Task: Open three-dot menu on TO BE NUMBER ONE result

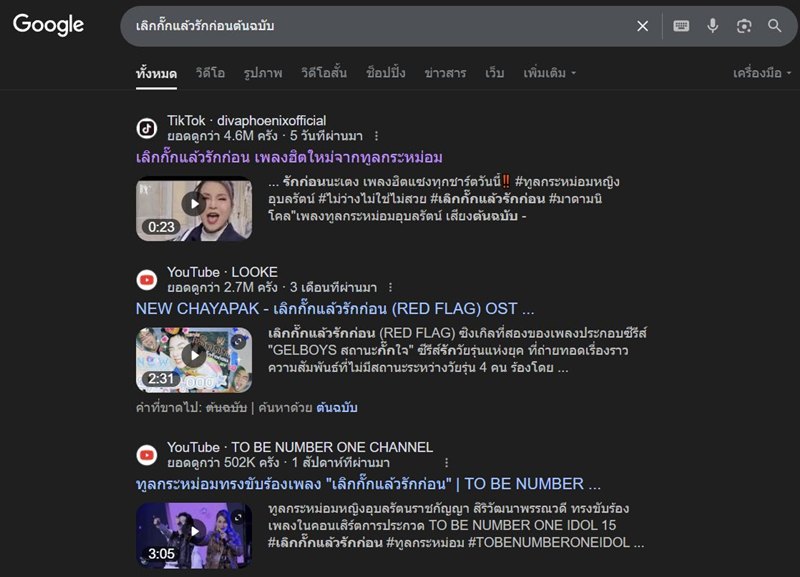Action: coord(446,463)
